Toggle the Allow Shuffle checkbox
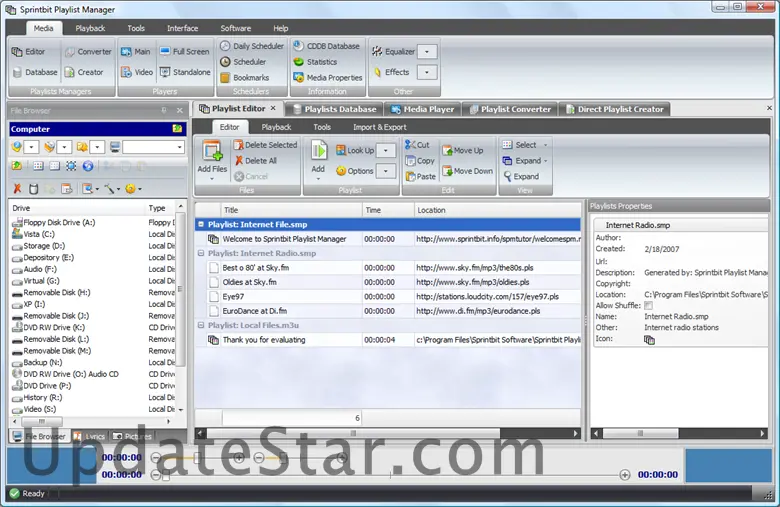780x507 pixels. point(648,305)
